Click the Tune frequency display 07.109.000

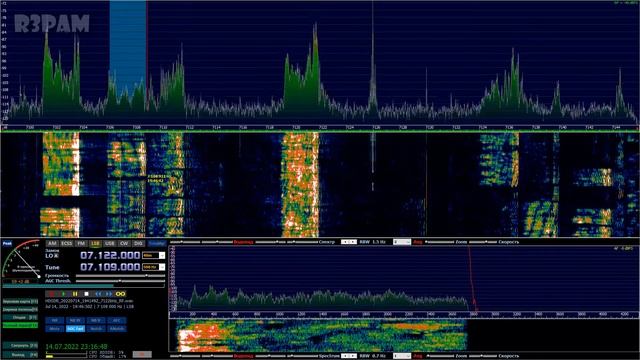(110, 267)
